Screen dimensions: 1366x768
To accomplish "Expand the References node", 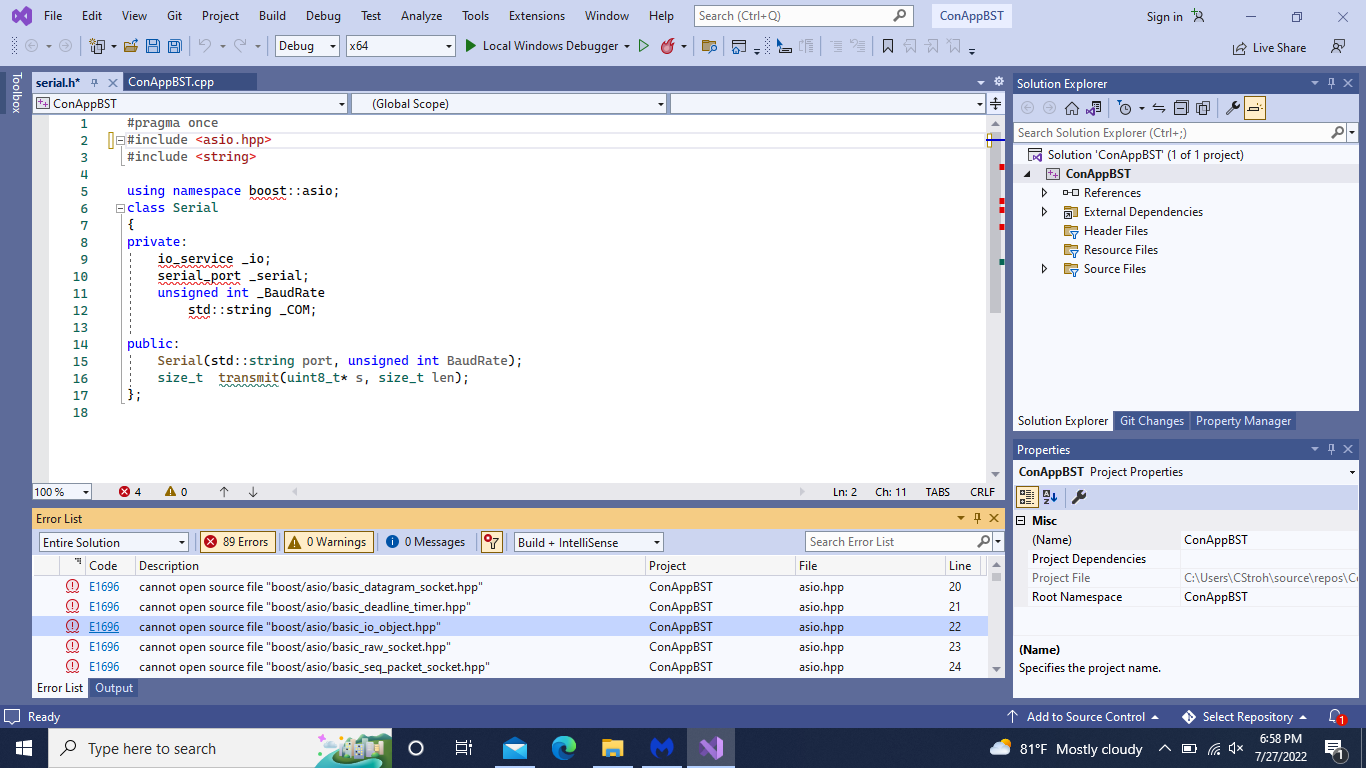I will [x=1044, y=193].
